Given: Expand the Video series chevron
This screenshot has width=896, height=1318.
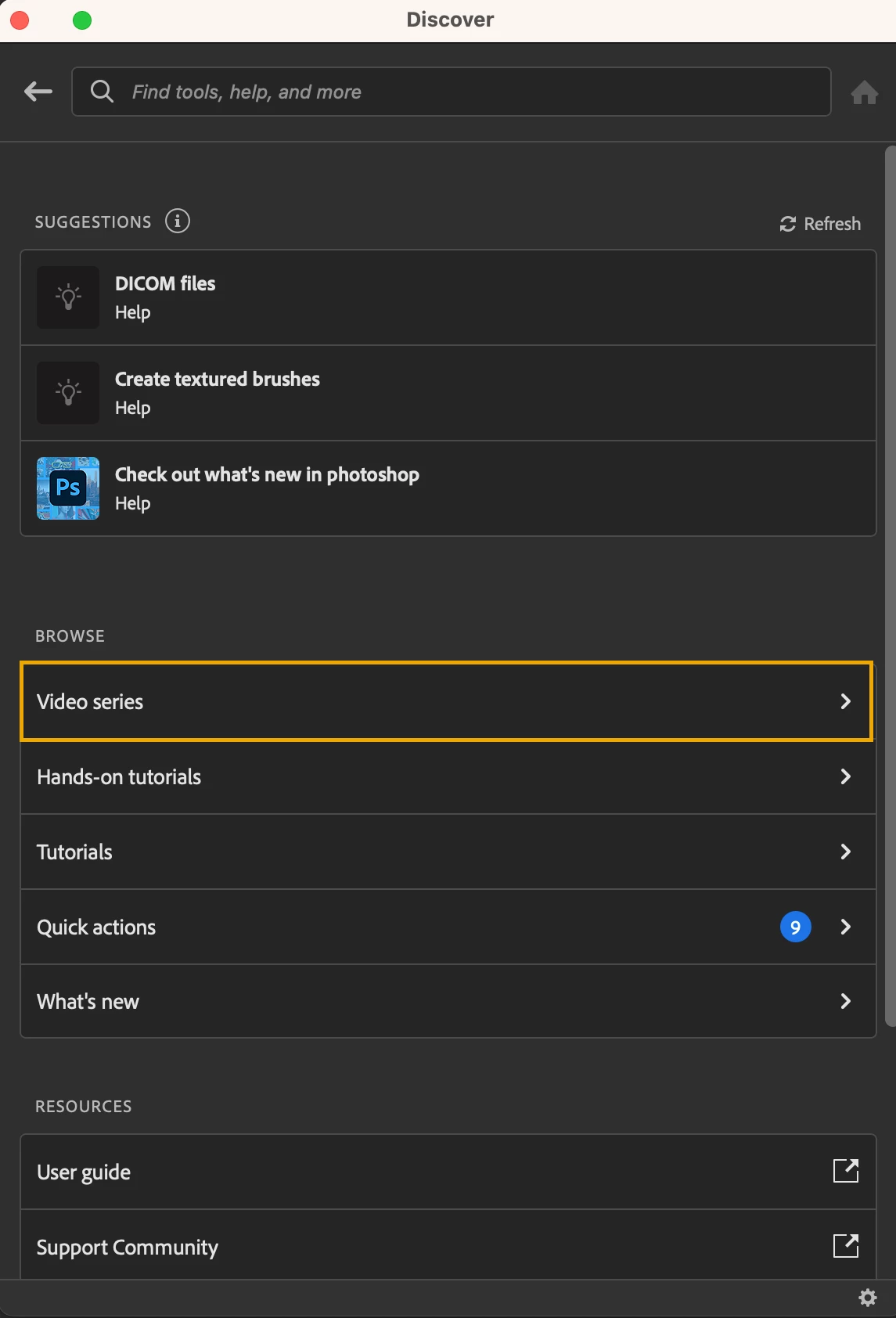Looking at the screenshot, I should [x=845, y=701].
